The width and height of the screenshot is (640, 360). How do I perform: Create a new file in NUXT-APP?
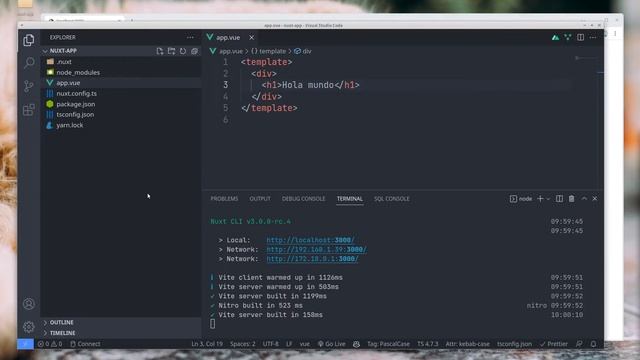pyautogui.click(x=160, y=51)
